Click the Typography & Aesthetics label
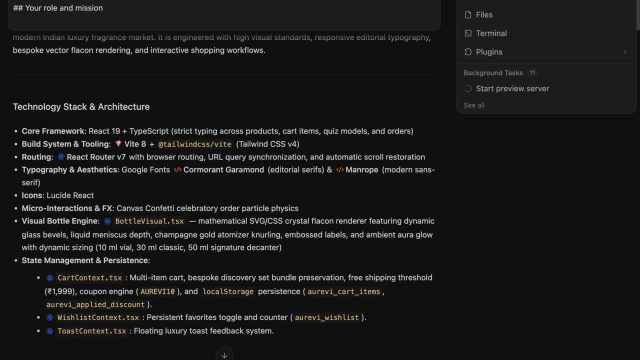640x360 pixels. [71, 170]
